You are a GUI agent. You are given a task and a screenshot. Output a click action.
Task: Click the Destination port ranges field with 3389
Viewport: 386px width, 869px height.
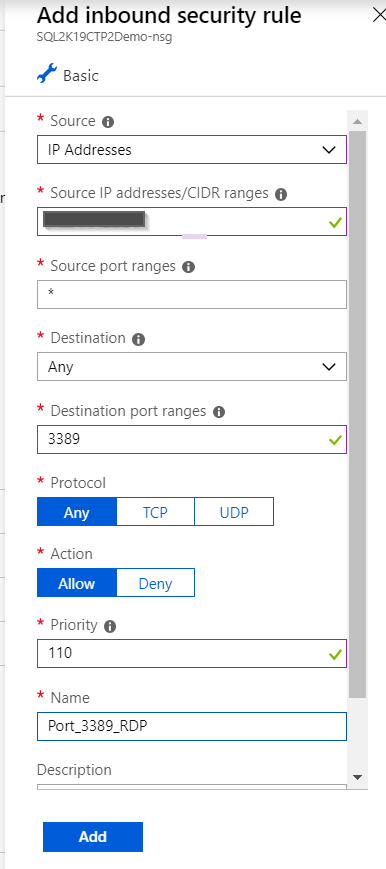[x=192, y=439]
